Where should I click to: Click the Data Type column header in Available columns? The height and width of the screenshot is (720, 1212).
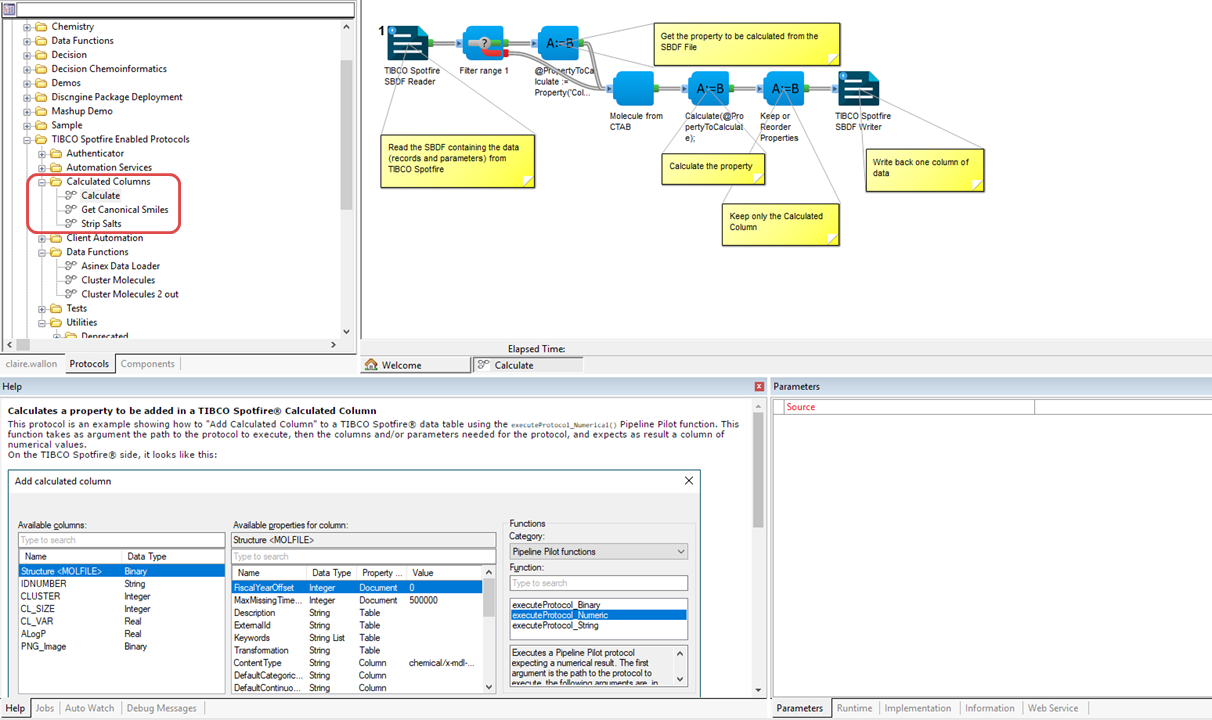145,556
